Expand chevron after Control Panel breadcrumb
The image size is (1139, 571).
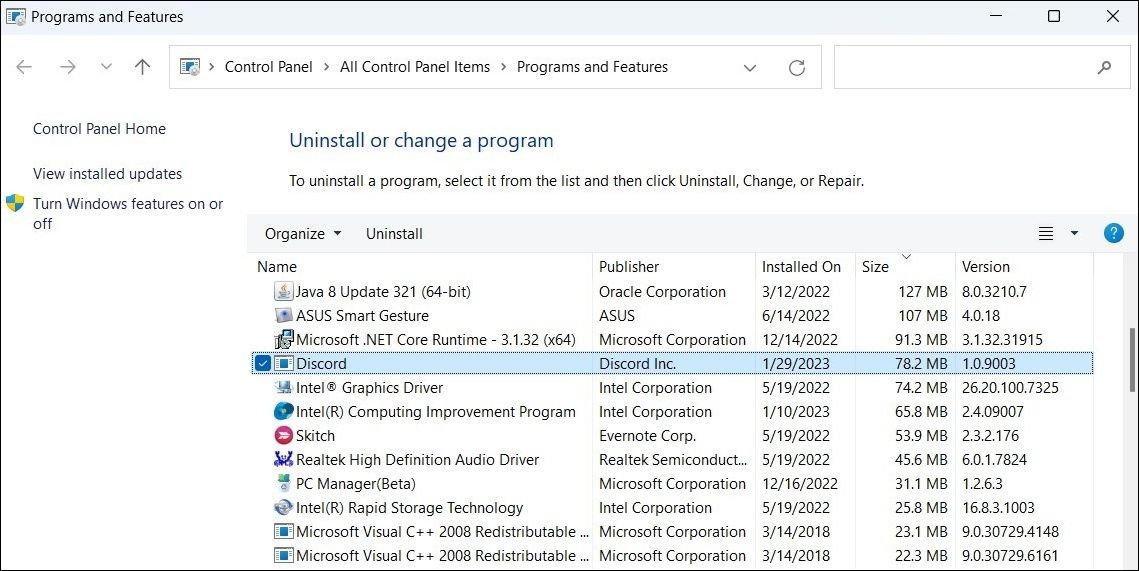click(x=326, y=67)
